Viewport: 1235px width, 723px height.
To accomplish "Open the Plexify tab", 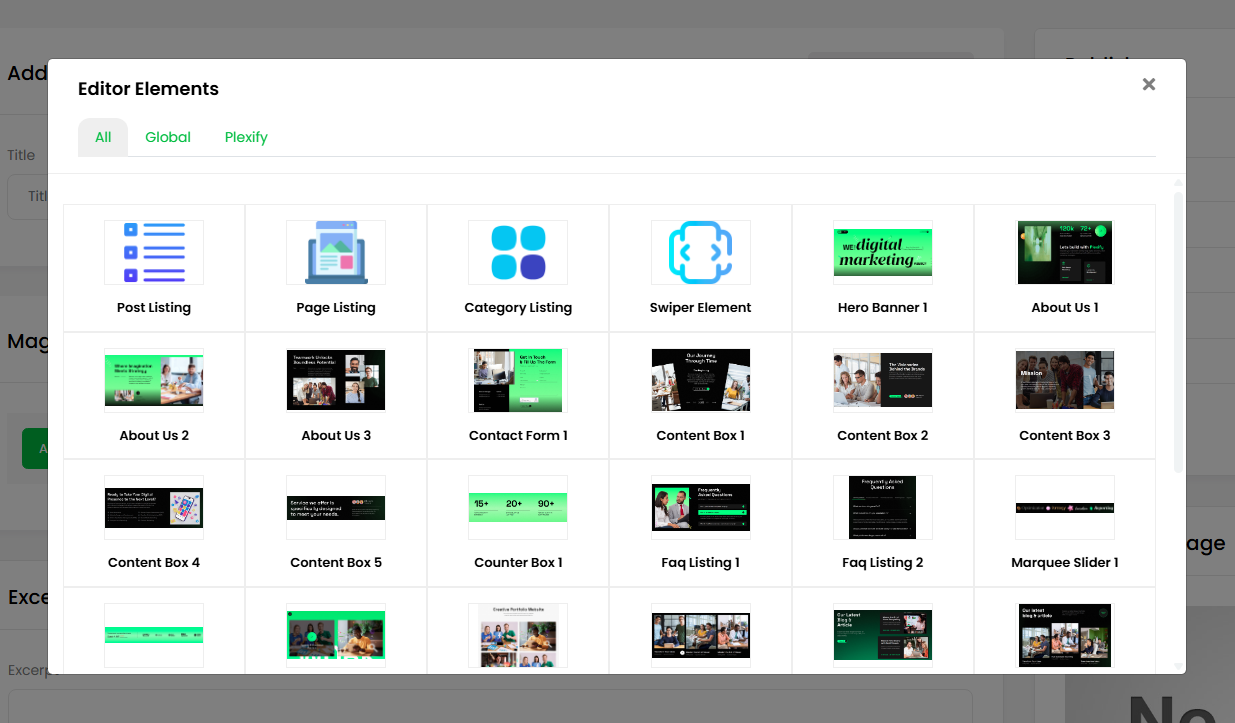I will [246, 137].
